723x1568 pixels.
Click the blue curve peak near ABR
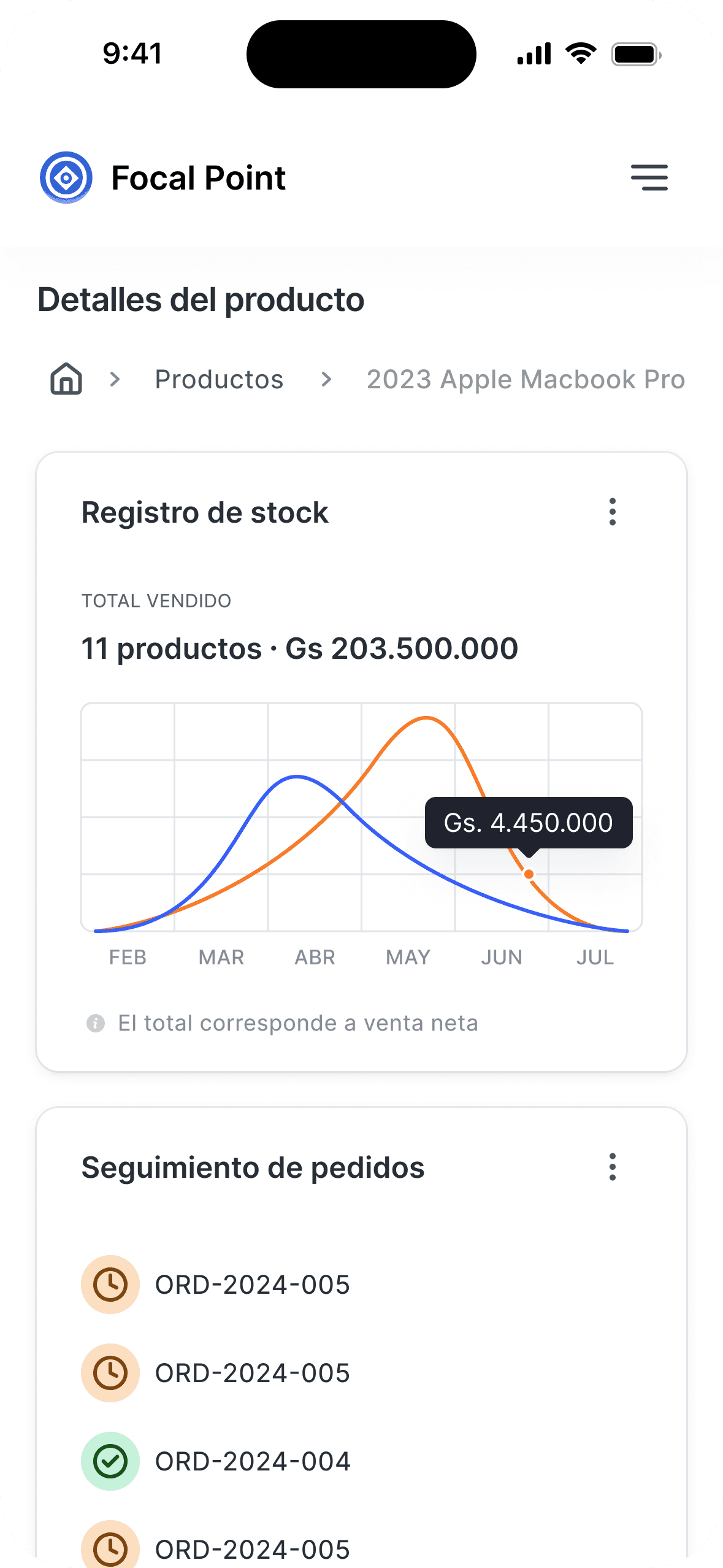[x=297, y=777]
